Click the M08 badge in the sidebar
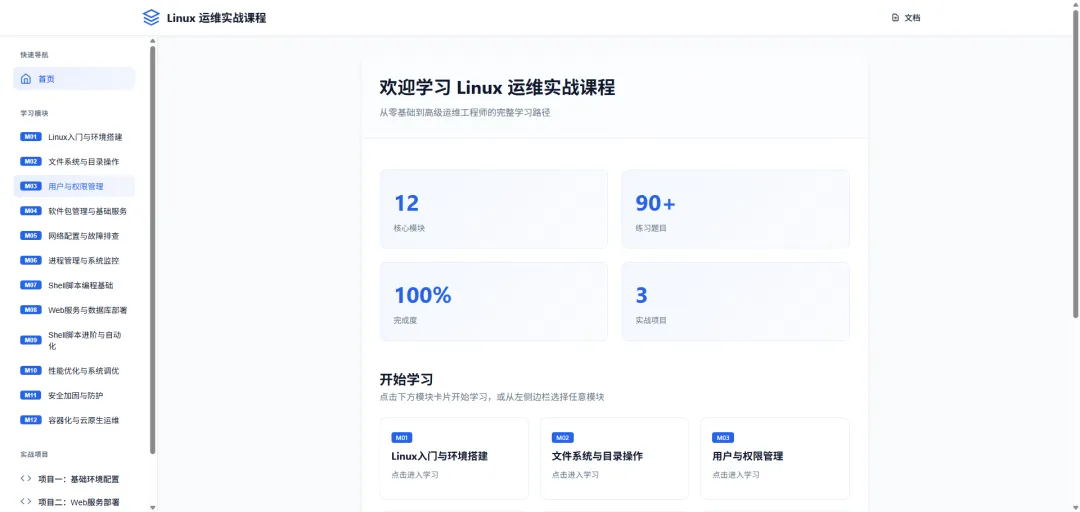Image resolution: width=1080 pixels, height=512 pixels. 31,309
